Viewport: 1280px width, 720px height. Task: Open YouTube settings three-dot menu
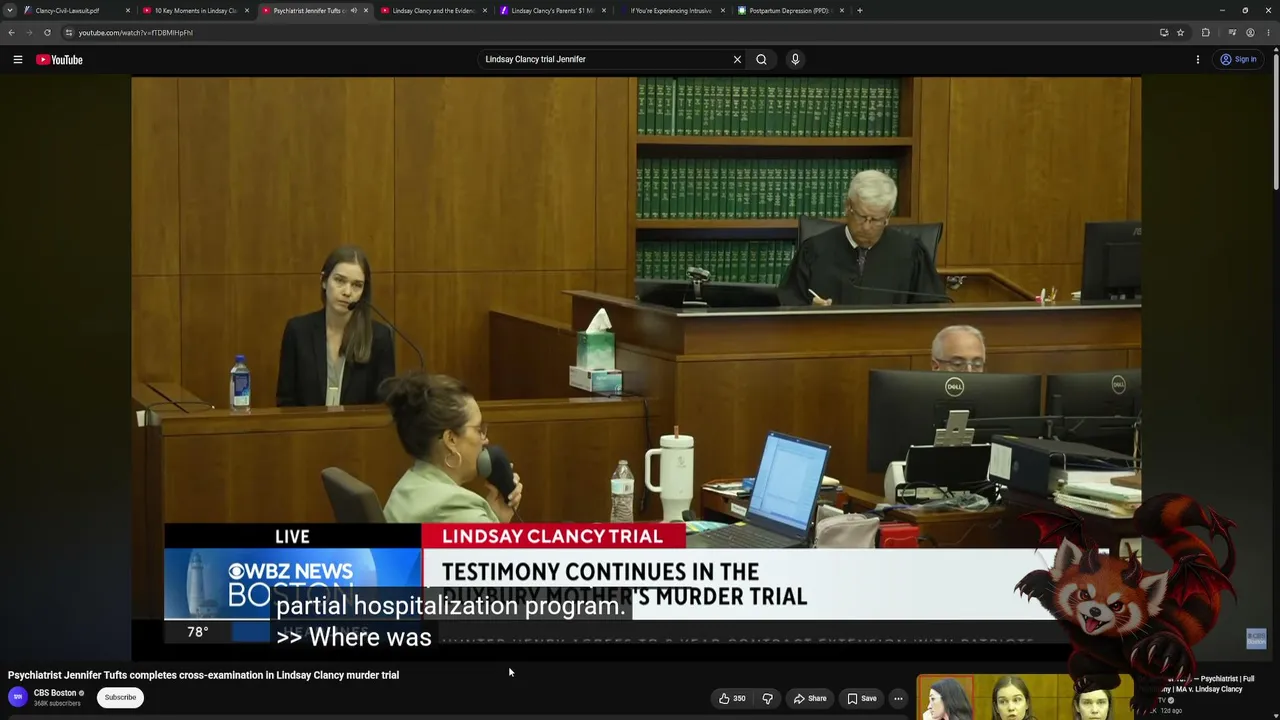point(1197,60)
